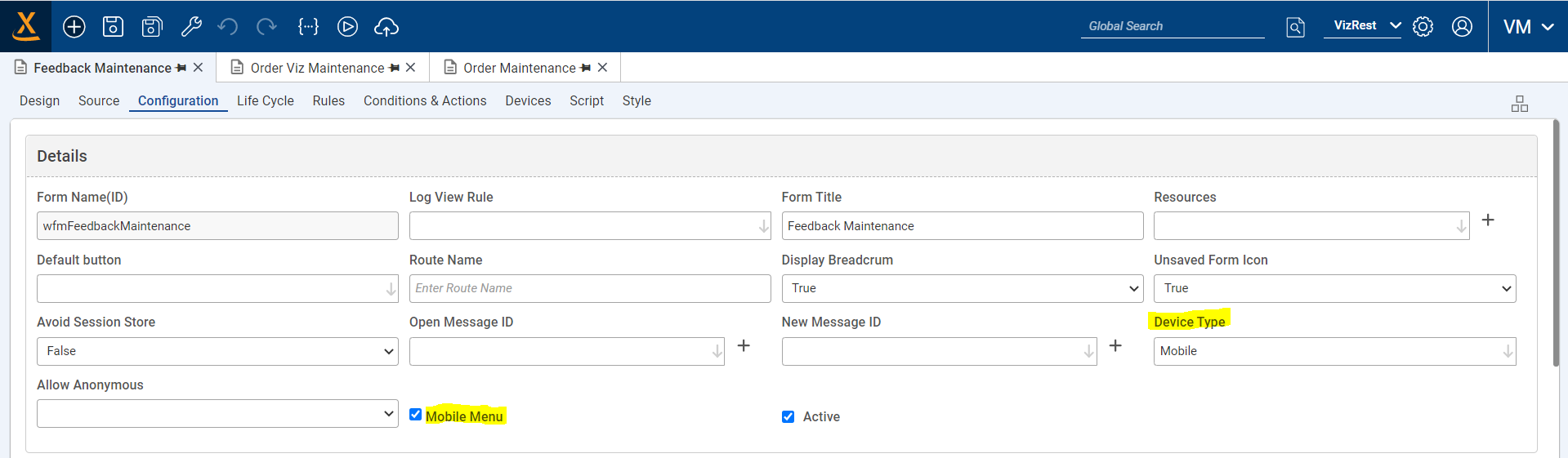Click the curly braces code icon
This screenshot has width=1568, height=458.
click(308, 27)
